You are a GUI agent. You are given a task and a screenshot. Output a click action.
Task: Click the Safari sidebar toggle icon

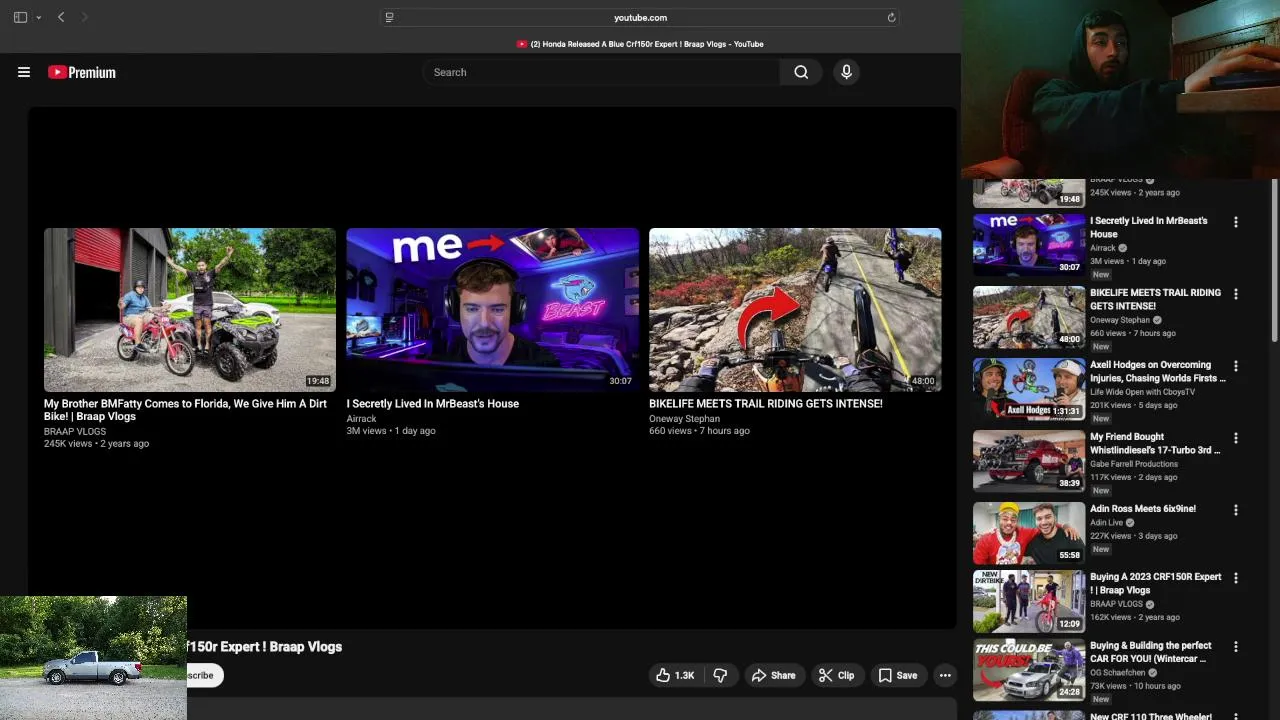click(20, 17)
